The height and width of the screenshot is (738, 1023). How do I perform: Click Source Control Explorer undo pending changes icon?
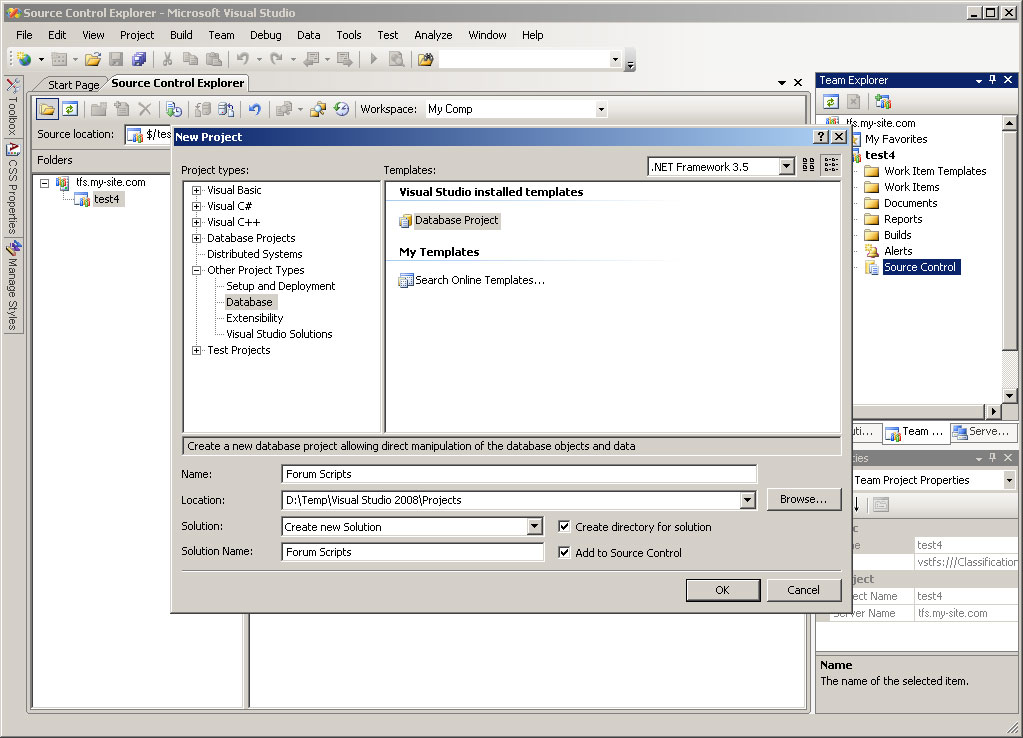point(255,109)
